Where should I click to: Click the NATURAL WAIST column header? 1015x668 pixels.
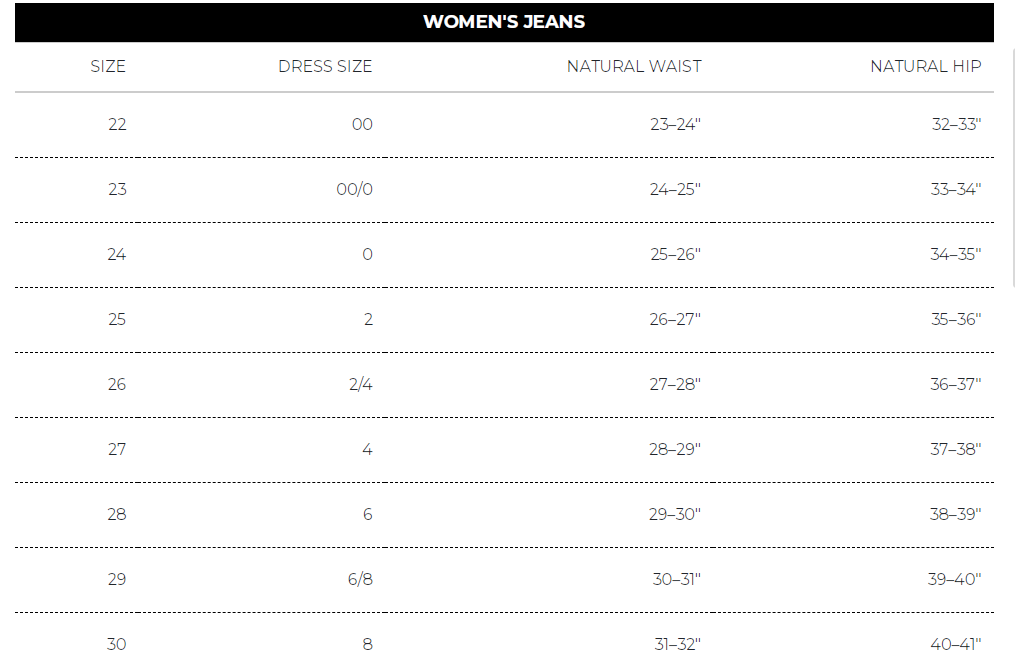634,67
